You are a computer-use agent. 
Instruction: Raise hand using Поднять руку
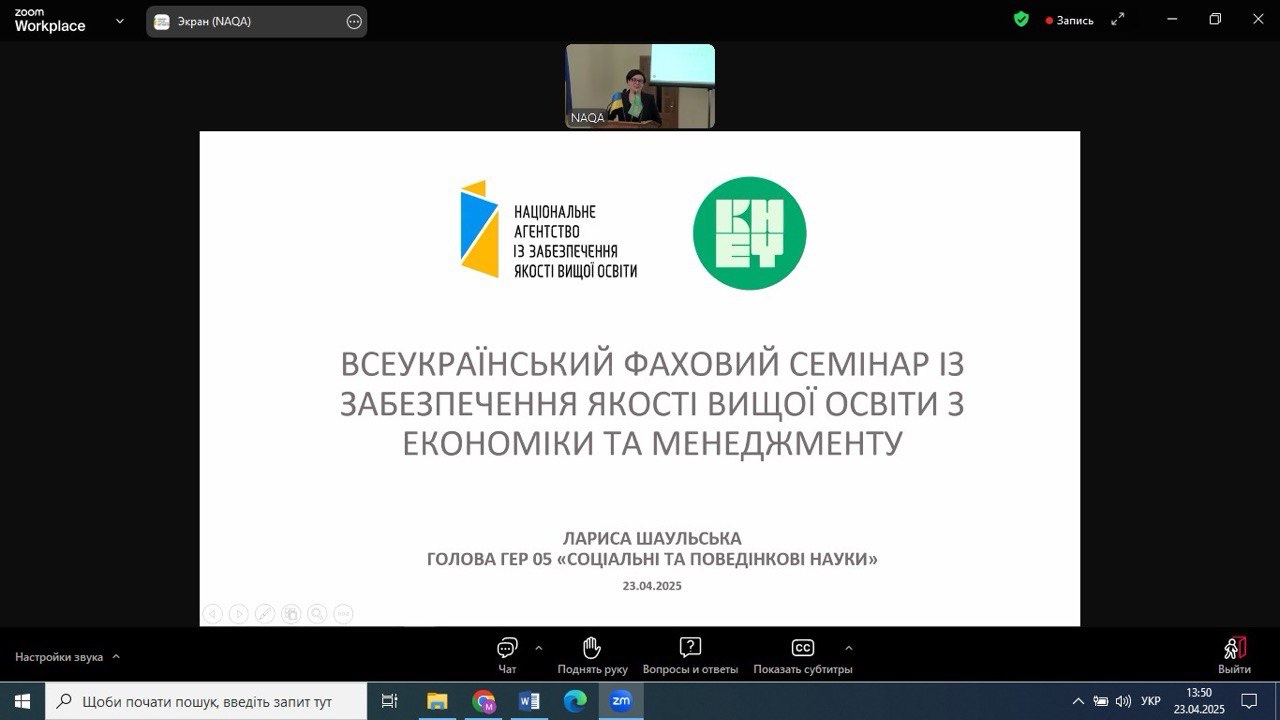point(593,655)
